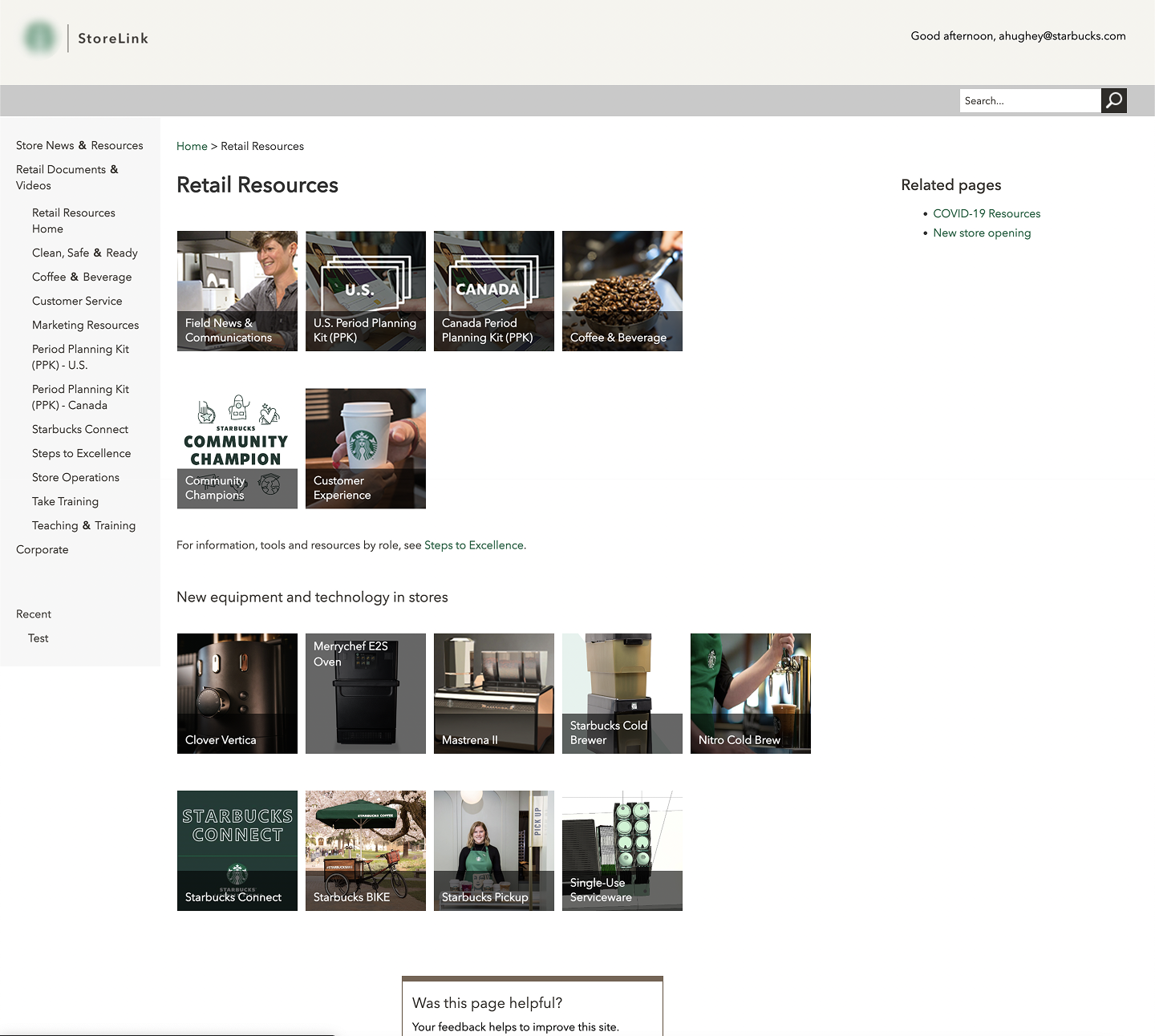
Task: Select Test under the Recent section
Action: tap(38, 637)
